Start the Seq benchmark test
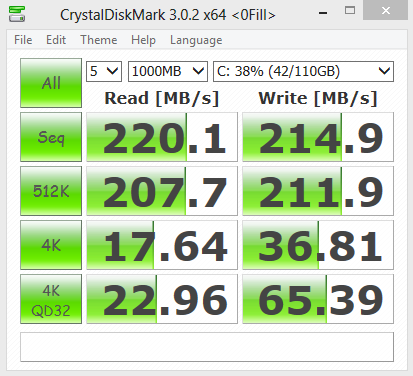The height and width of the screenshot is (376, 413). pyautogui.click(x=51, y=137)
